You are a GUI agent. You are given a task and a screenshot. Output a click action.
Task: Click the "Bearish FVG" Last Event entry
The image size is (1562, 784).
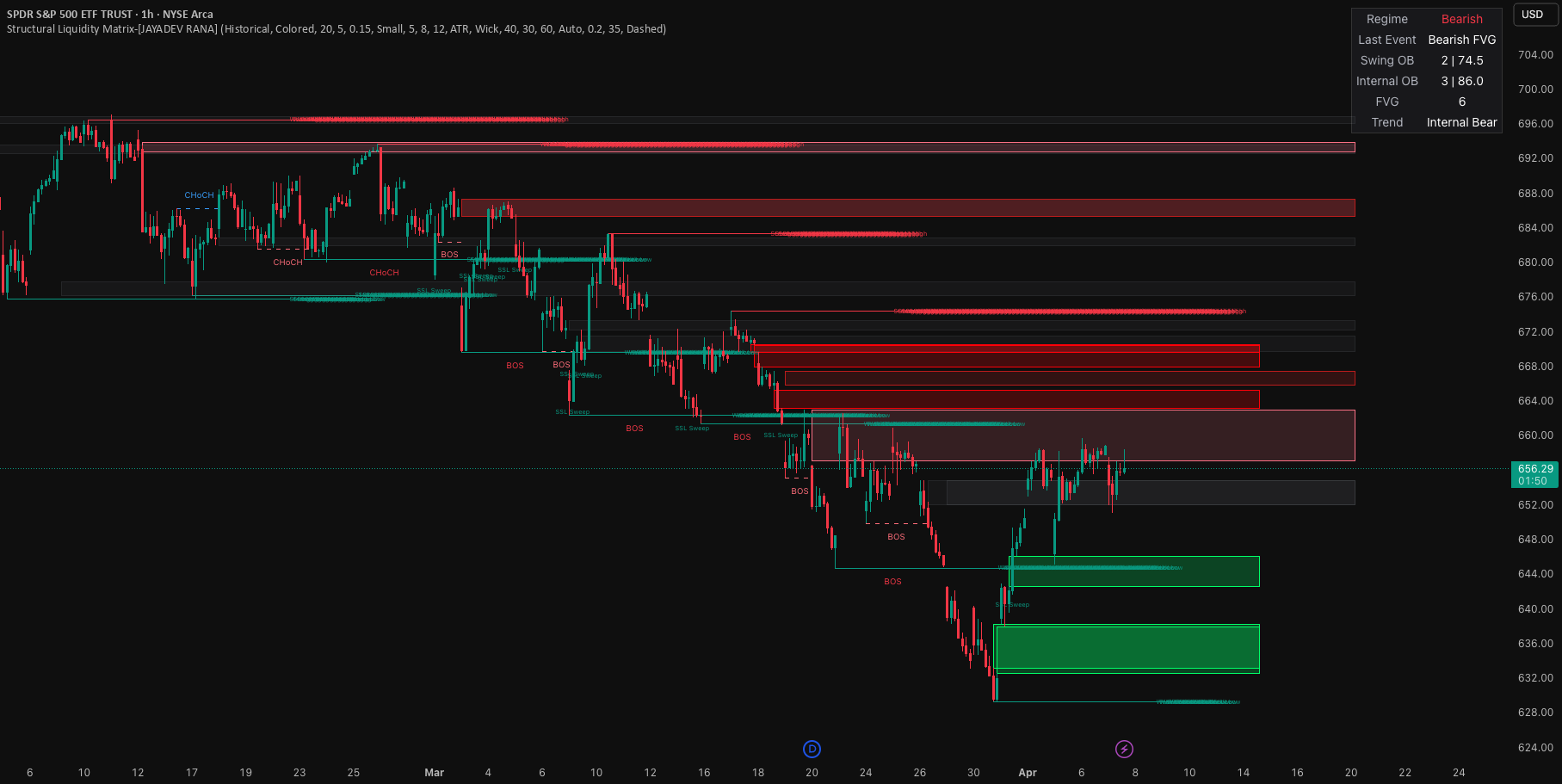1462,40
